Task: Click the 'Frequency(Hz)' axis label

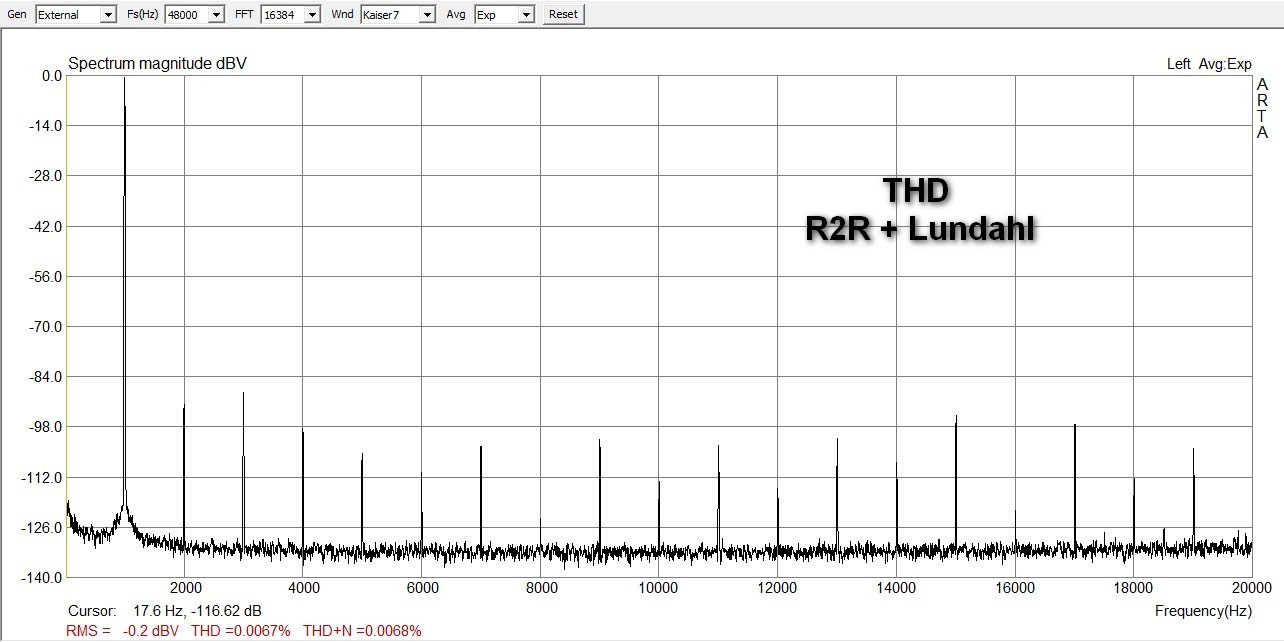Action: tap(1203, 610)
